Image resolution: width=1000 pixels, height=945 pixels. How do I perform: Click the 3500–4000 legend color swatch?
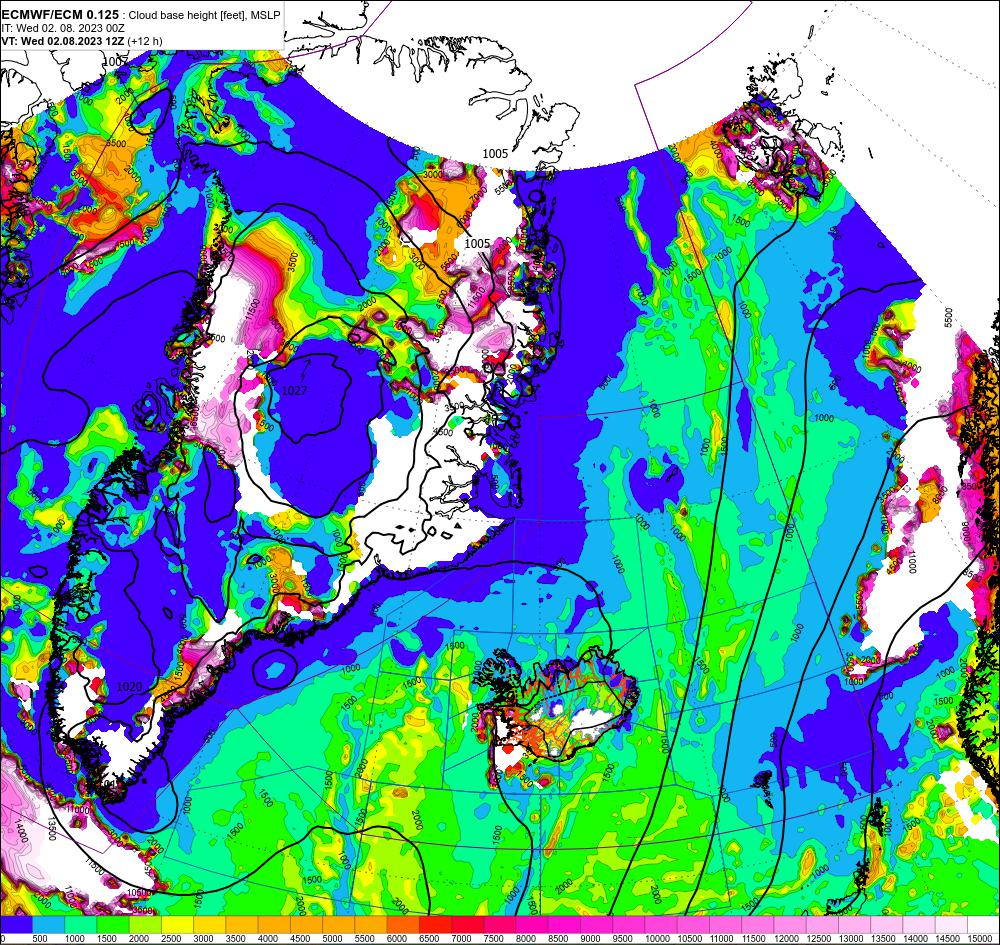click(x=242, y=925)
